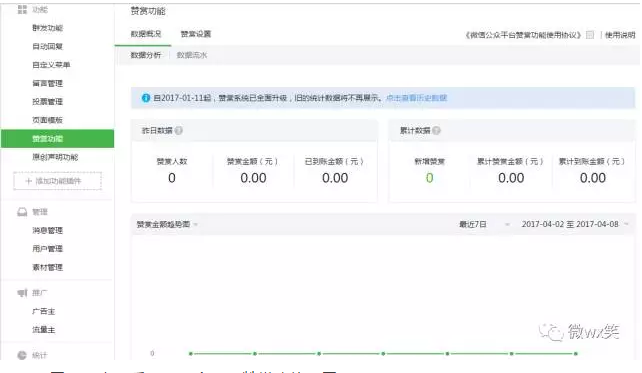Click the 累计赞赏金额 value 0.00
Image resolution: width=642 pixels, height=373 pixels.
511,178
